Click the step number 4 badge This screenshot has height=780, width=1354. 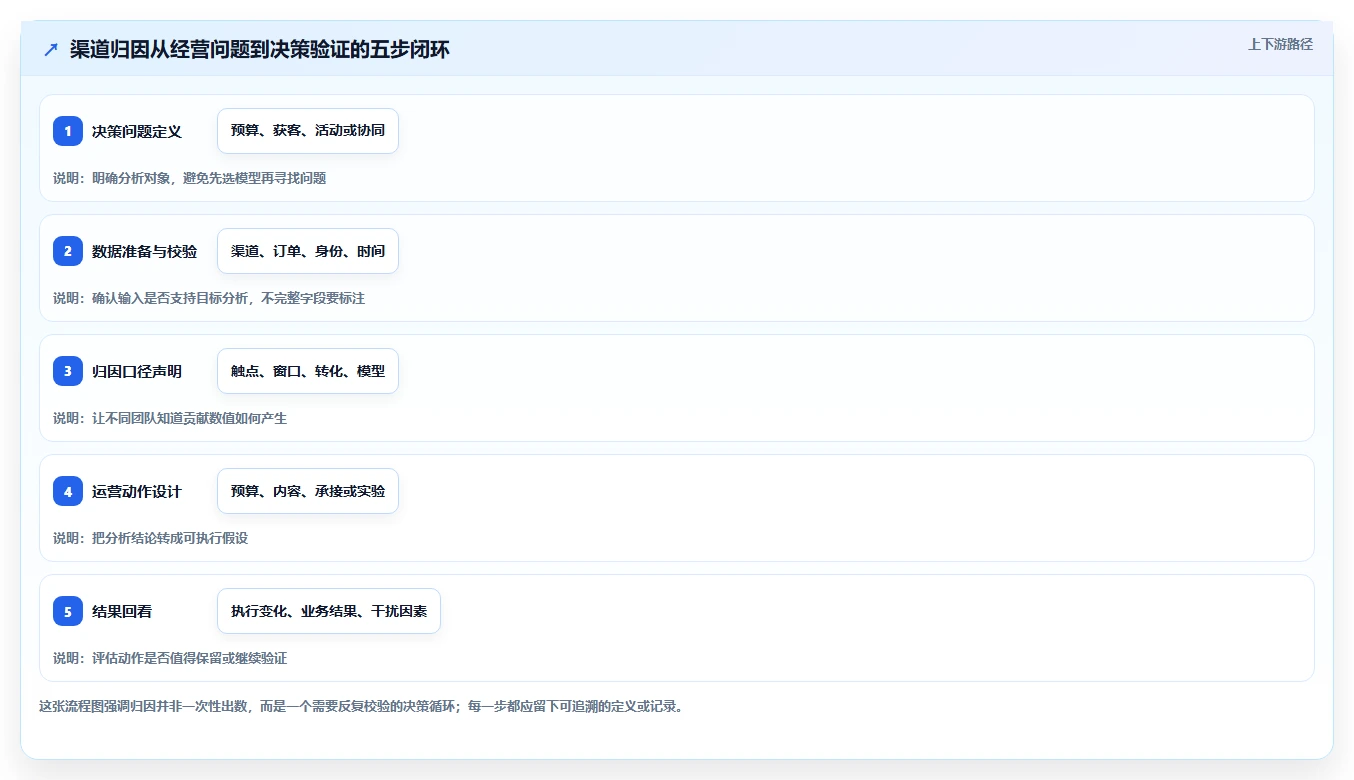(x=68, y=491)
